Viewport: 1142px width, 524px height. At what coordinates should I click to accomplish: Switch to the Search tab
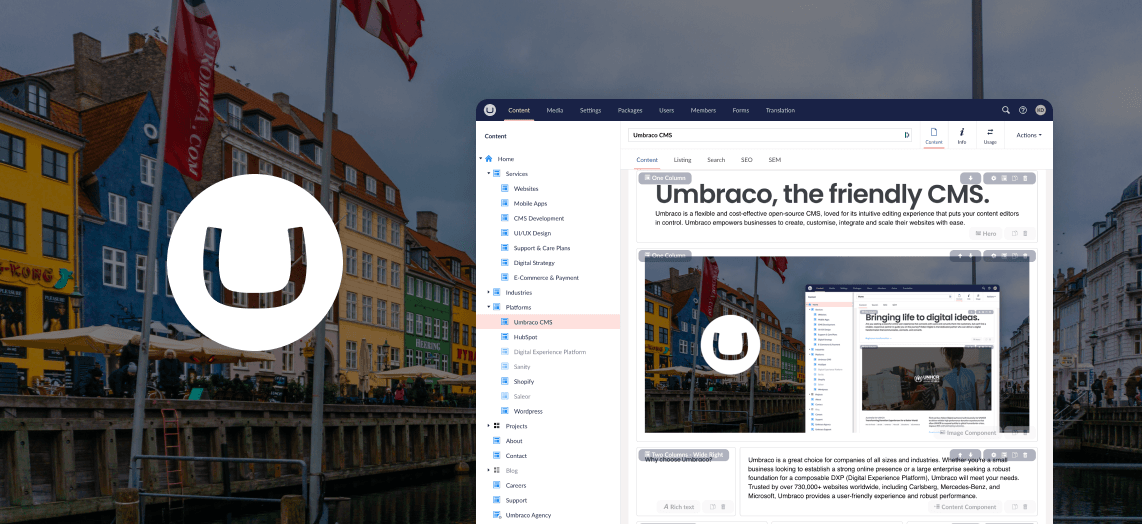point(716,160)
